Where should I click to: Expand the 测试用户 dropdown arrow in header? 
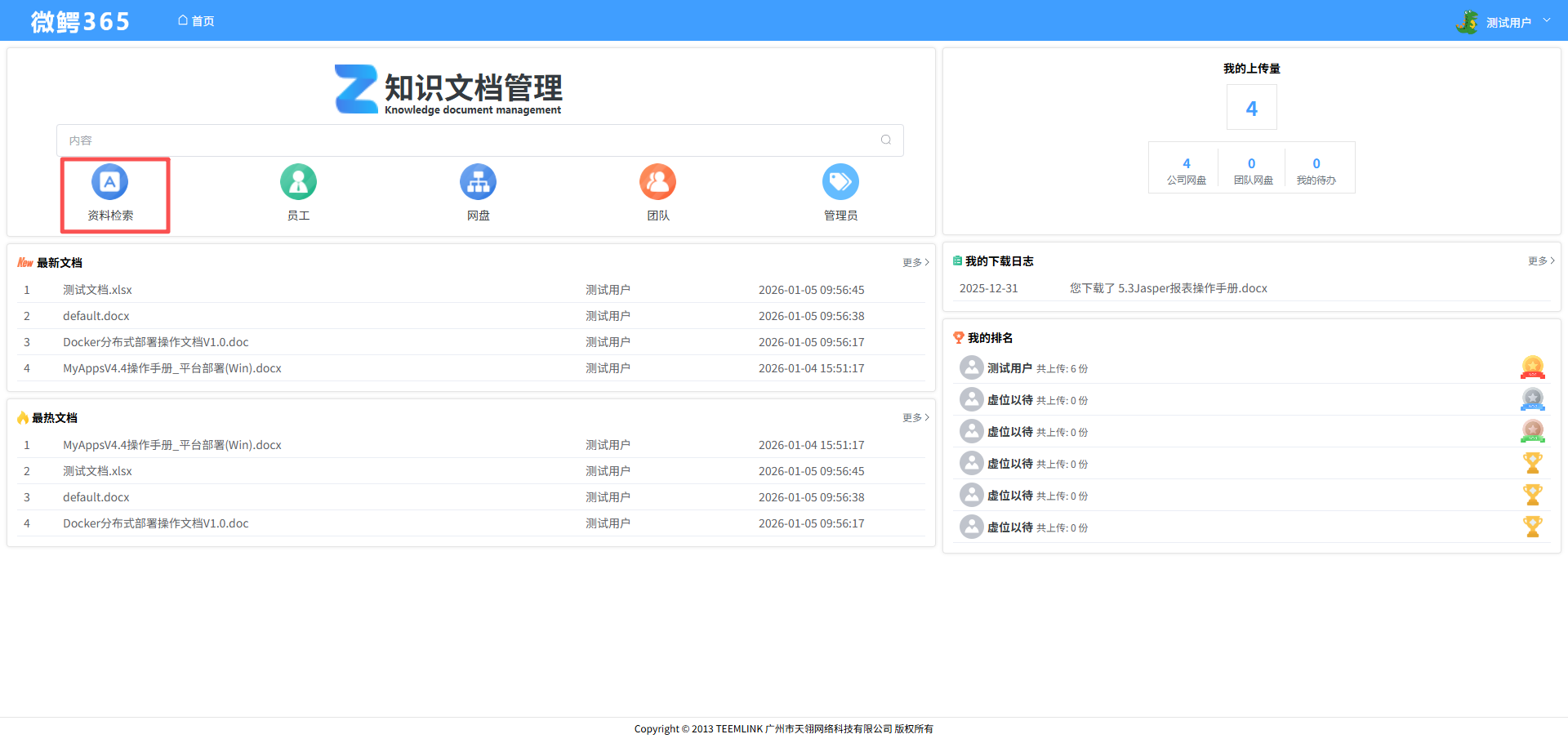click(1547, 20)
